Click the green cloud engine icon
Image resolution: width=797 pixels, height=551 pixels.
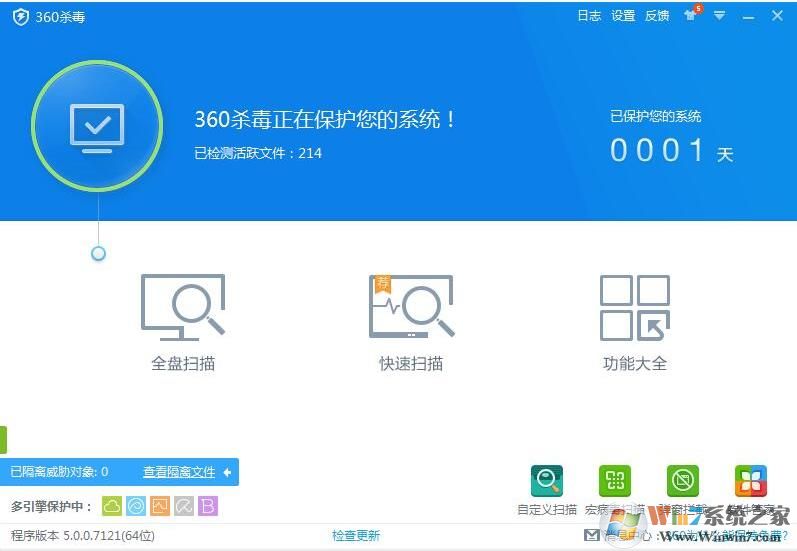coord(112,506)
